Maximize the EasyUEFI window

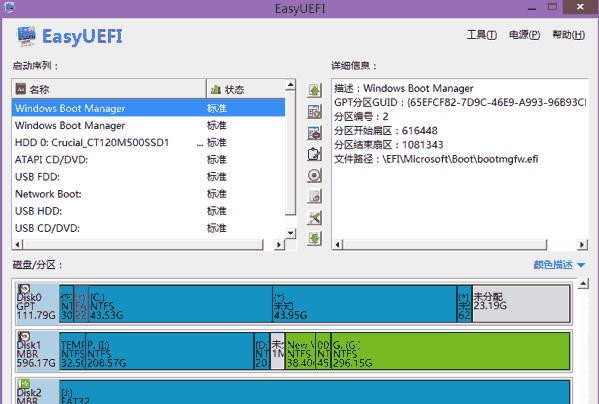[552, 7]
